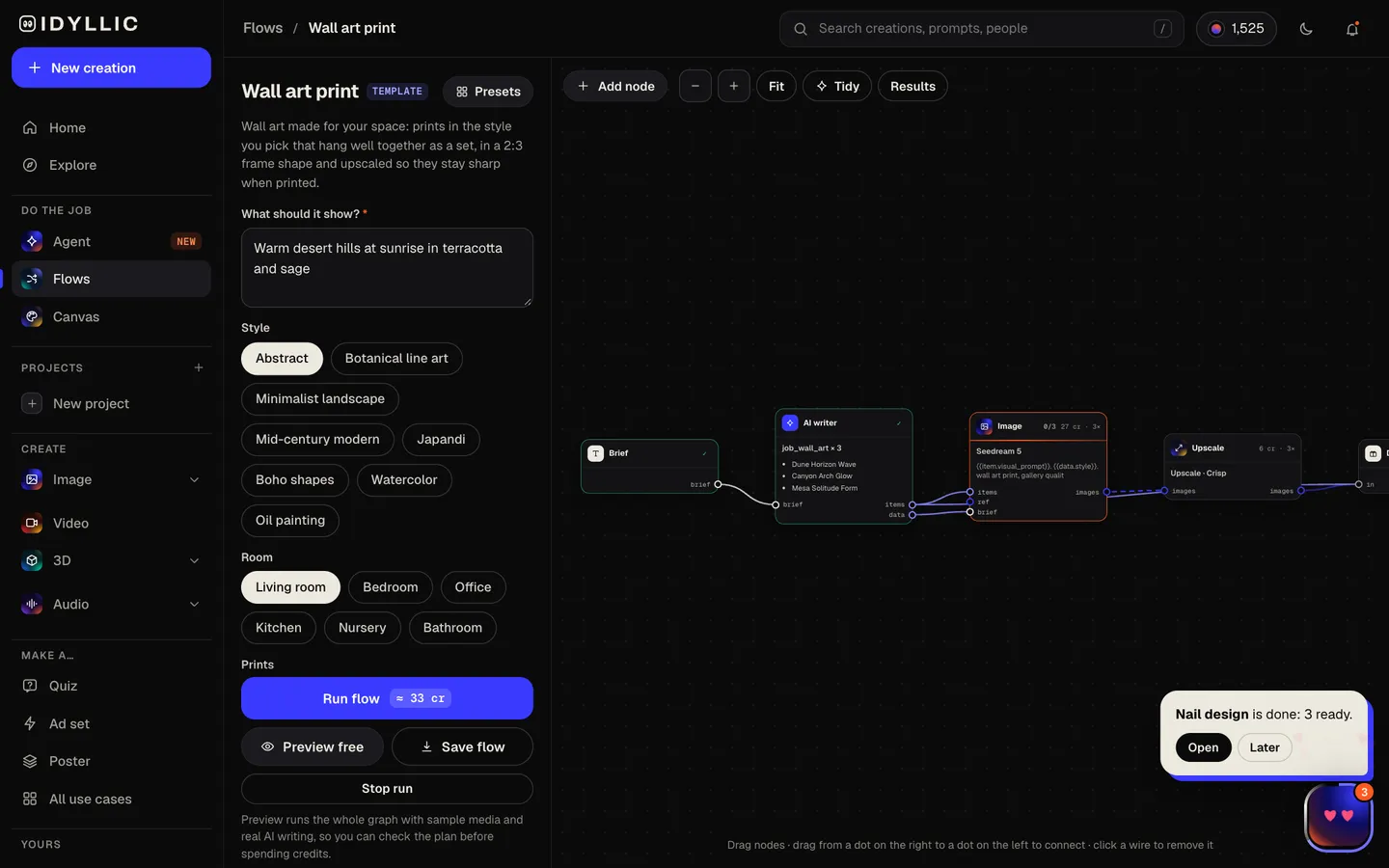Stop the current run
This screenshot has height=868, width=1389.
387,789
